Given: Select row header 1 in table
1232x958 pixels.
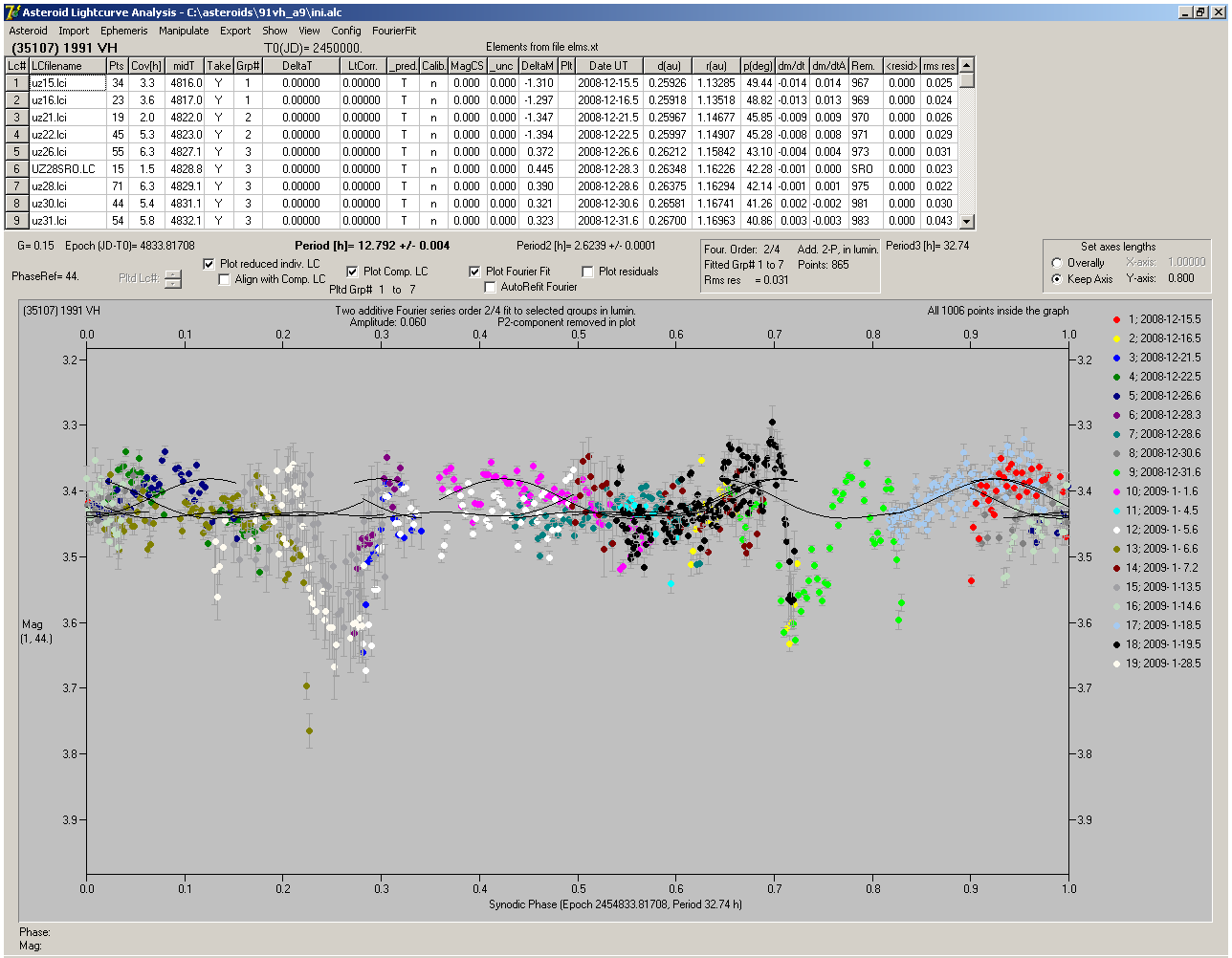Looking at the screenshot, I should point(17,83).
